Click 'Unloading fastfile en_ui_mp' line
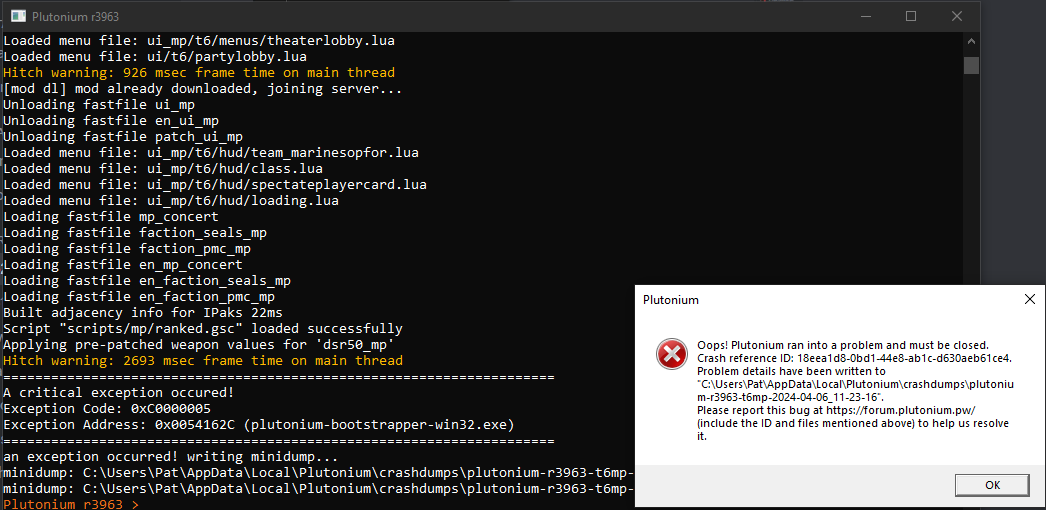 [x=111, y=121]
